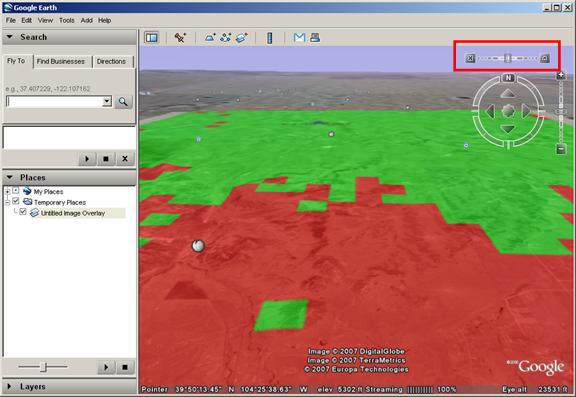Toggle the Temporary Places checkbox
This screenshot has height=397, width=576.
[15, 201]
